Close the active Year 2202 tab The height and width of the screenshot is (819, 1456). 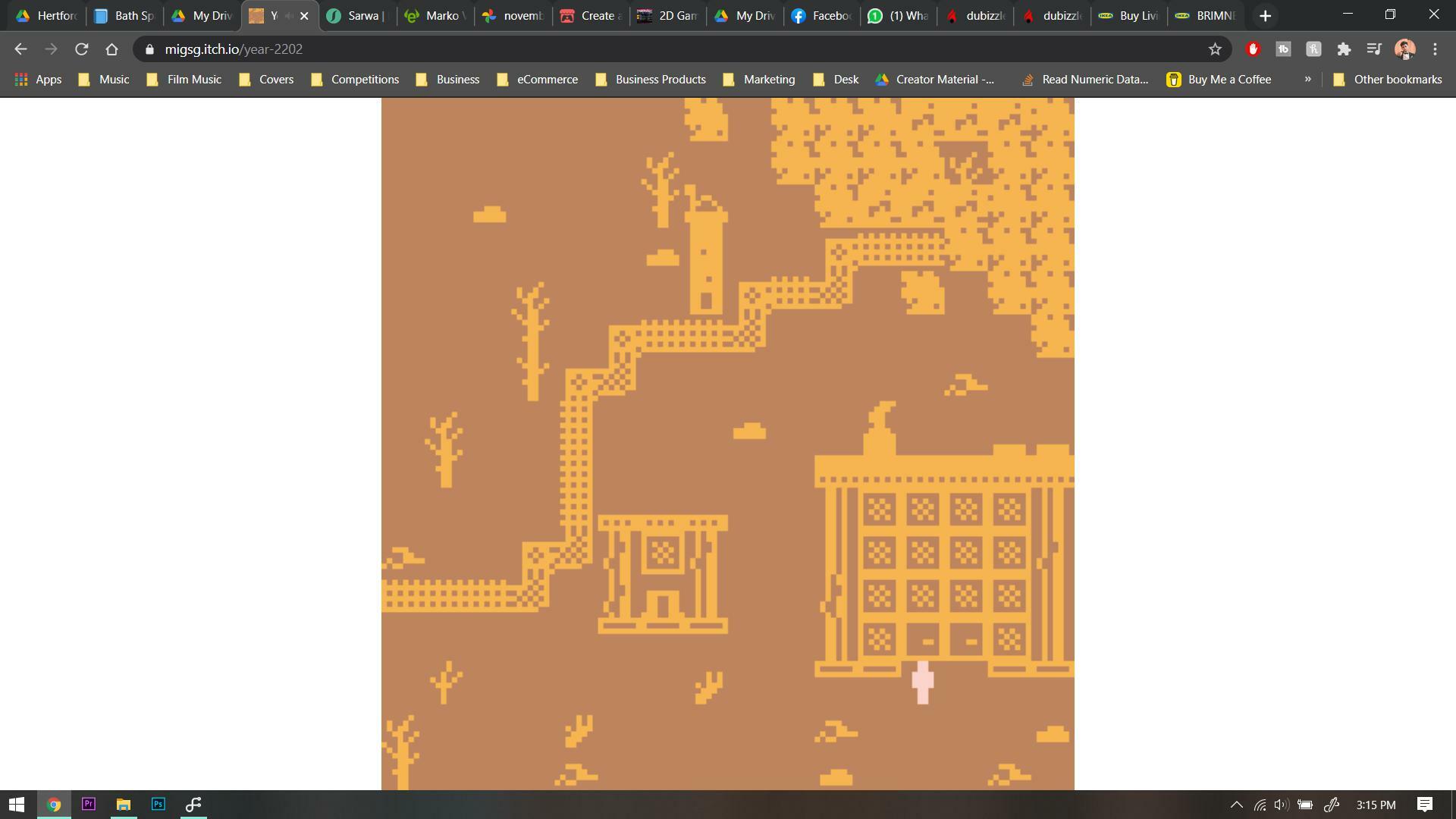click(x=304, y=16)
